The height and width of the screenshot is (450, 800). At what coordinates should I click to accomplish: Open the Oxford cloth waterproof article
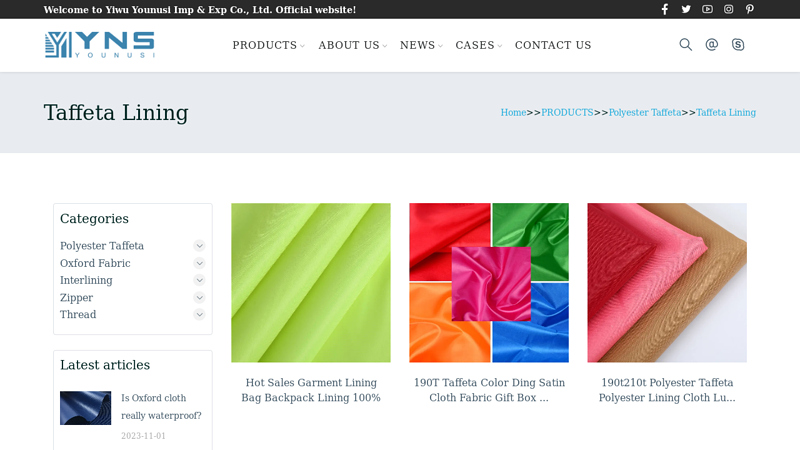pos(161,406)
